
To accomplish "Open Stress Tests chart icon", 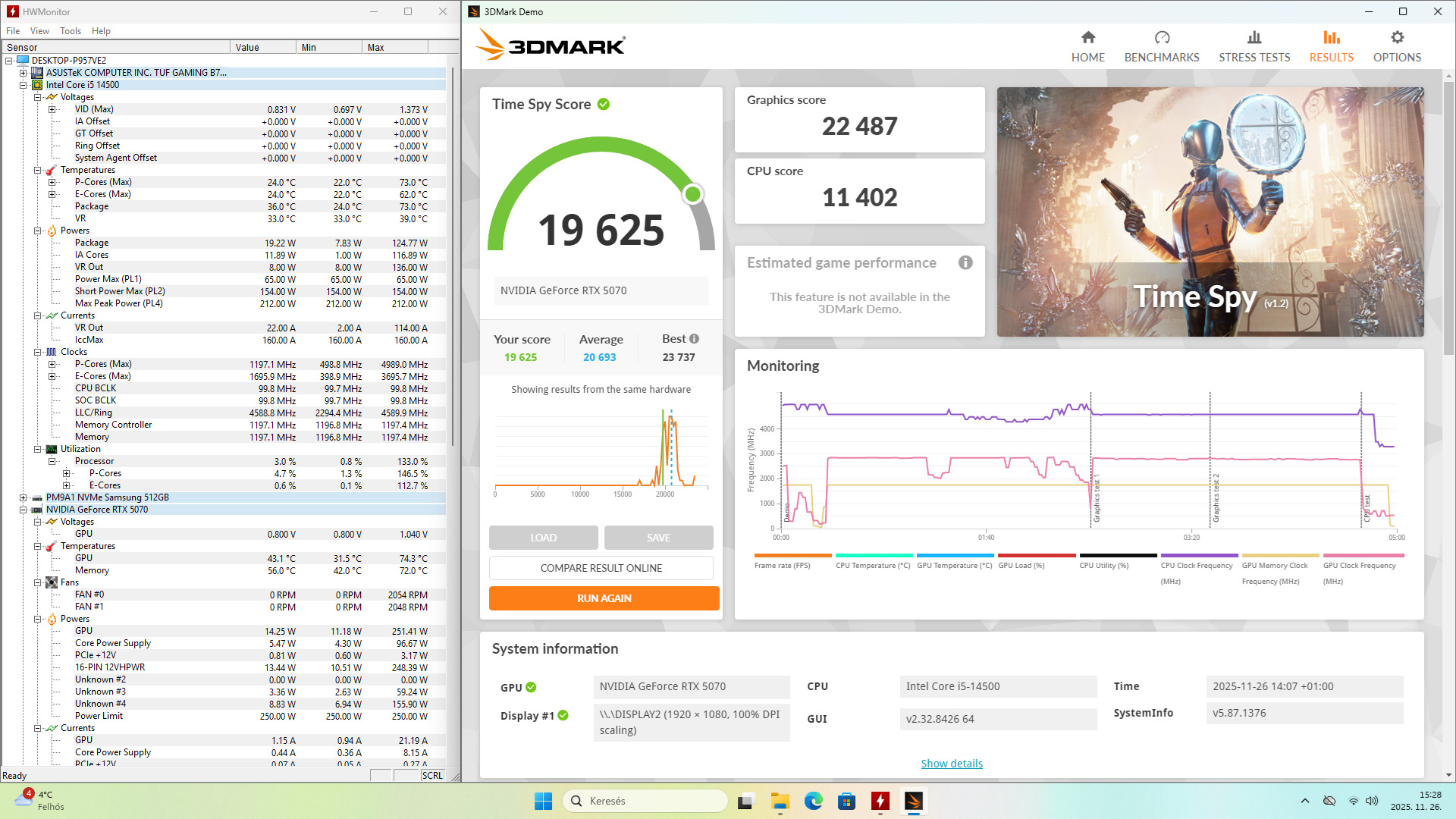I will (x=1254, y=38).
